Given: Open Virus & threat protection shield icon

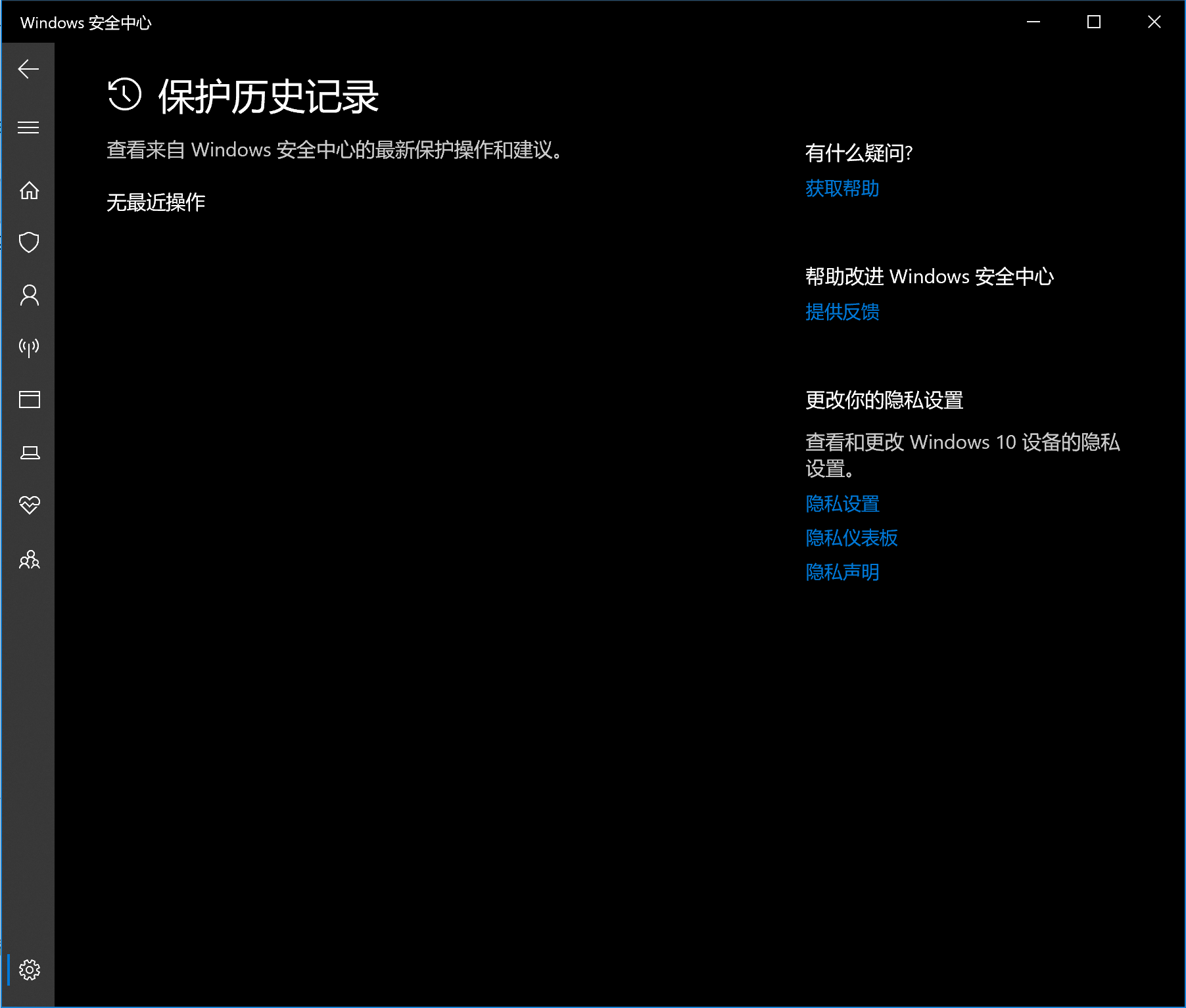Looking at the screenshot, I should pos(29,242).
